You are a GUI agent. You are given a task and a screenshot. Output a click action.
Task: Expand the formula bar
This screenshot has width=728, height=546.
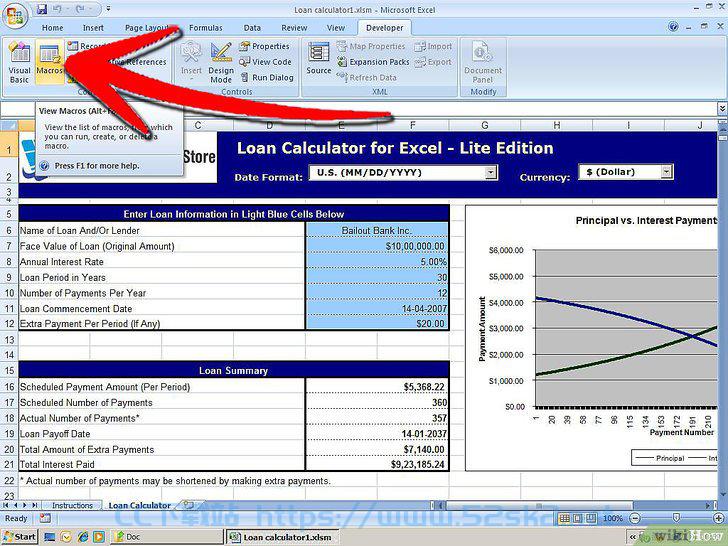(722, 109)
